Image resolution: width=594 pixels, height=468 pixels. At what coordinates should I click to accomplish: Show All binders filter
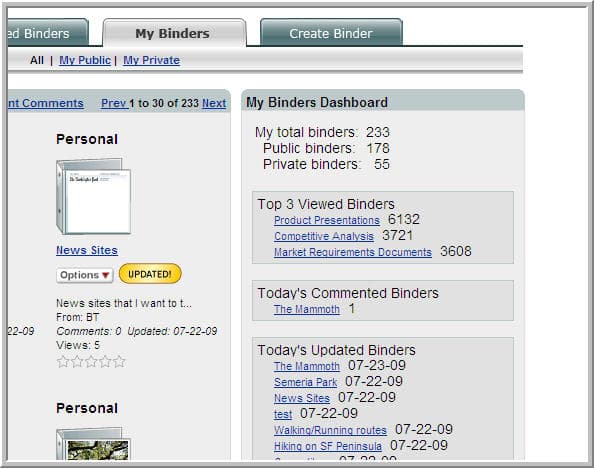click(37, 60)
